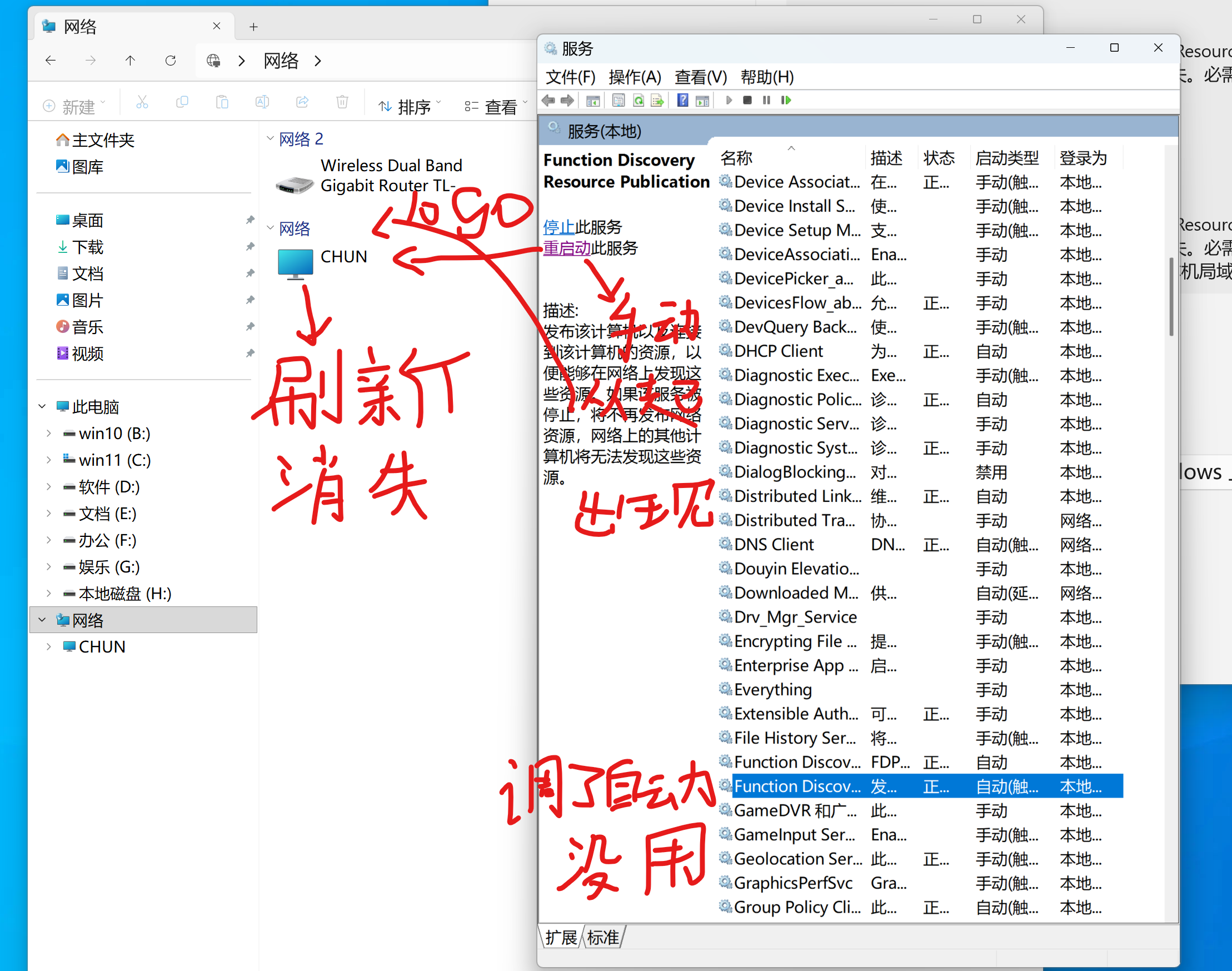This screenshot has height=971, width=1232.
Task: Open the 操作(A) menu
Action: pyautogui.click(x=635, y=77)
